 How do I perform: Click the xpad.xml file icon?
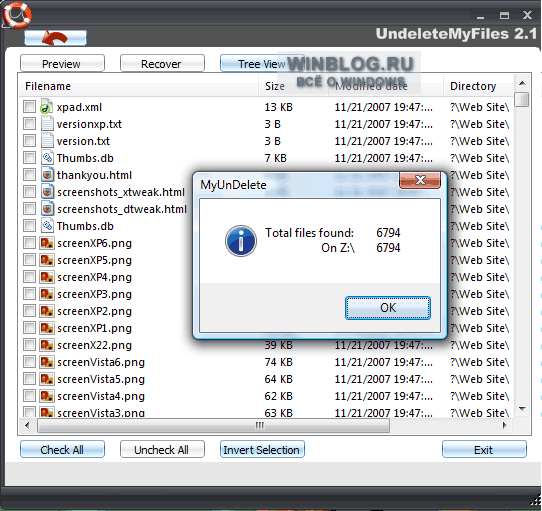pyautogui.click(x=47, y=107)
